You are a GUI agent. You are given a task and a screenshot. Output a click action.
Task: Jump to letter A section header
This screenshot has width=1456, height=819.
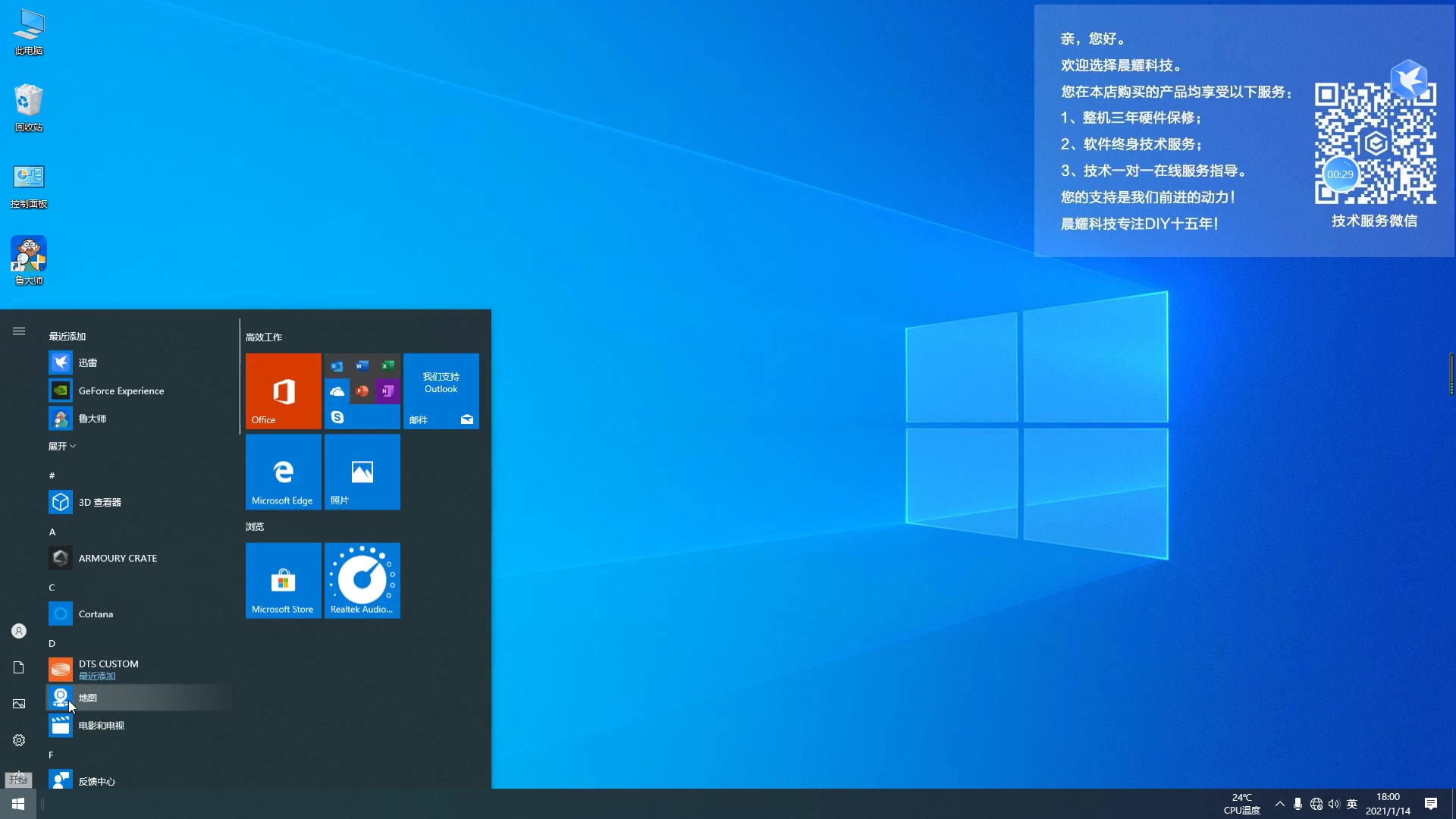52,532
